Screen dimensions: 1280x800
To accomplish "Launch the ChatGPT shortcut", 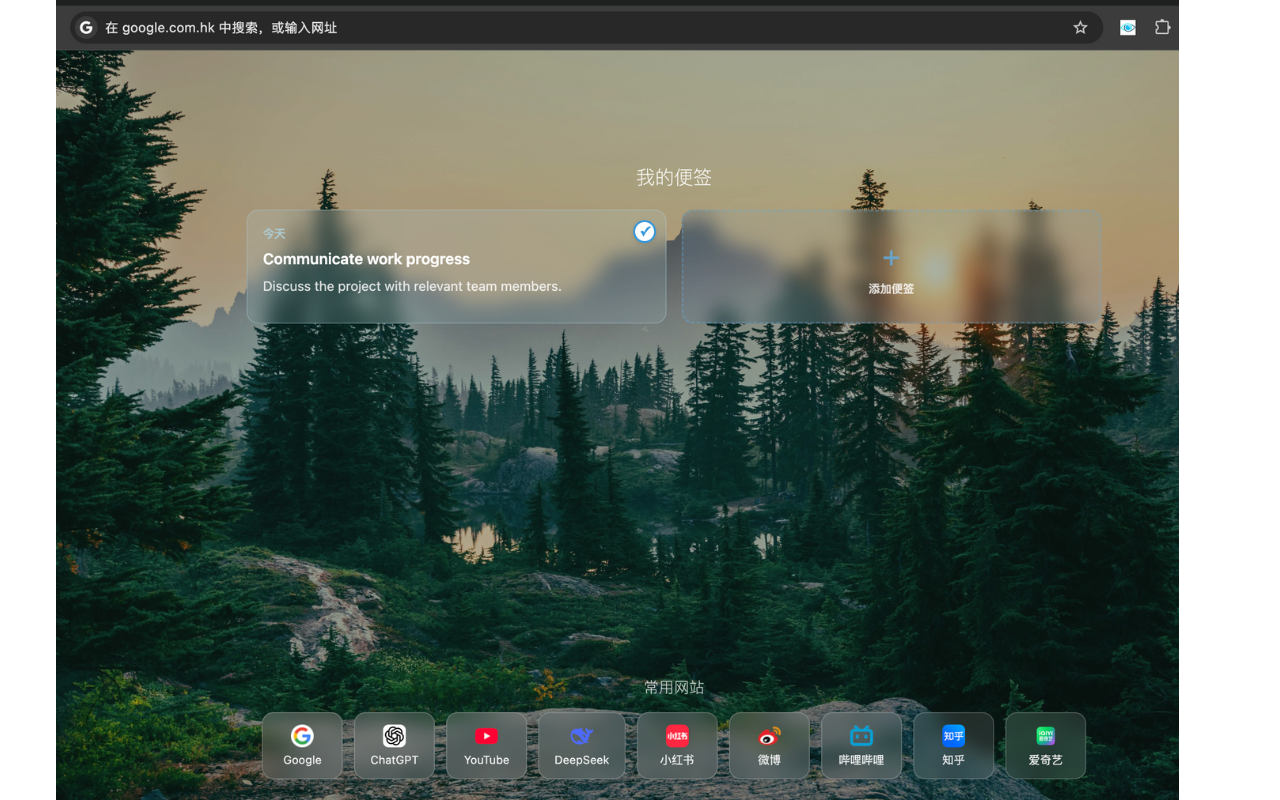I will tap(394, 745).
